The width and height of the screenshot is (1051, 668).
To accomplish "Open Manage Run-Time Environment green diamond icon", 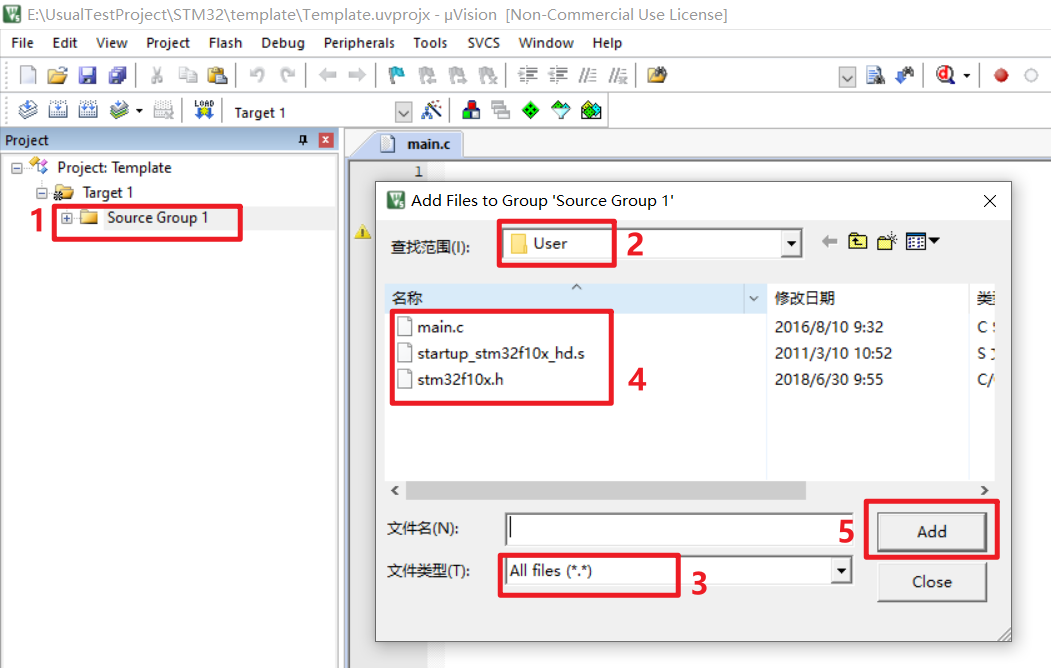I will coord(531,109).
